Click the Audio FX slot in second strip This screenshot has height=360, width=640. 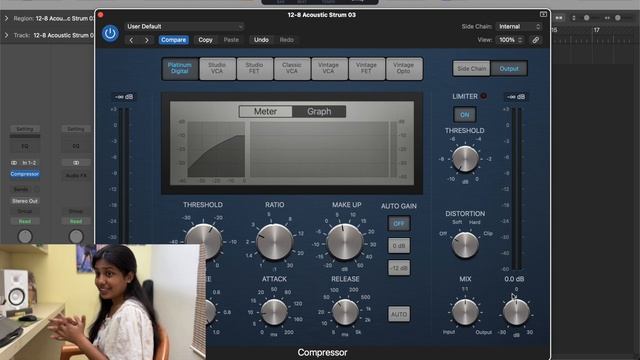pyautogui.click(x=76, y=176)
